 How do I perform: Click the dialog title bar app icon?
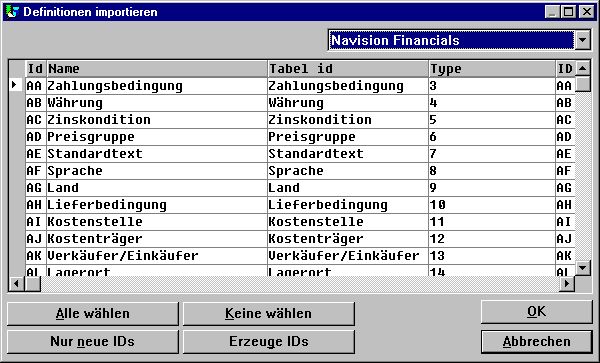click(x=12, y=12)
